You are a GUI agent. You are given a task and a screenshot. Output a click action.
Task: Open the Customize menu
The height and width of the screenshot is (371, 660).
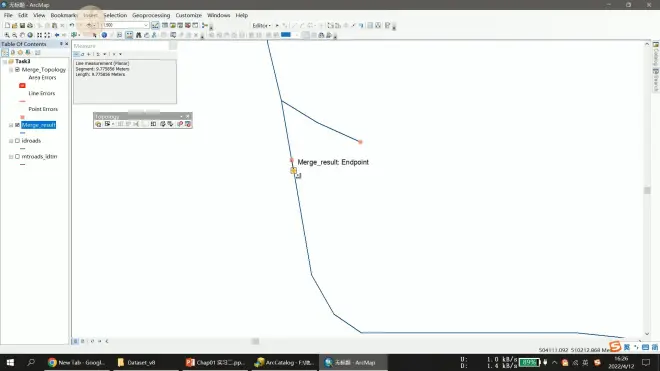pyautogui.click(x=189, y=15)
